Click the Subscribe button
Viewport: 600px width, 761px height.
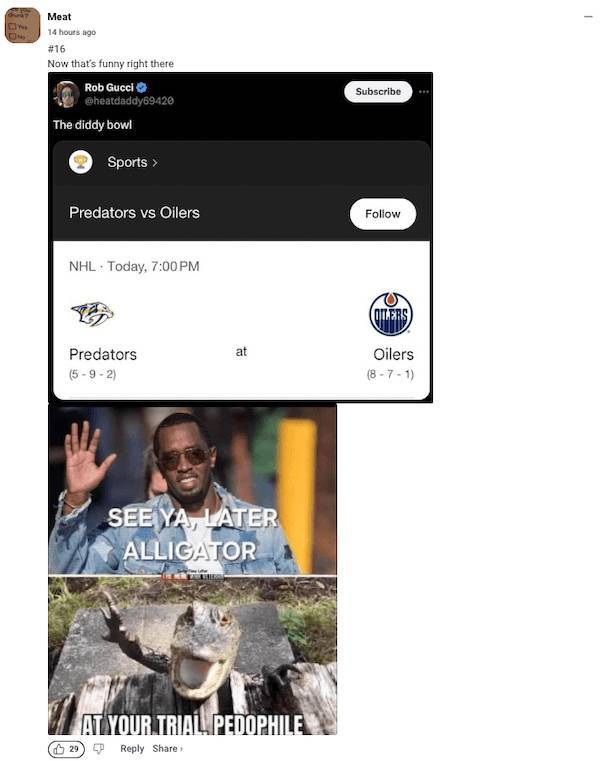click(378, 92)
